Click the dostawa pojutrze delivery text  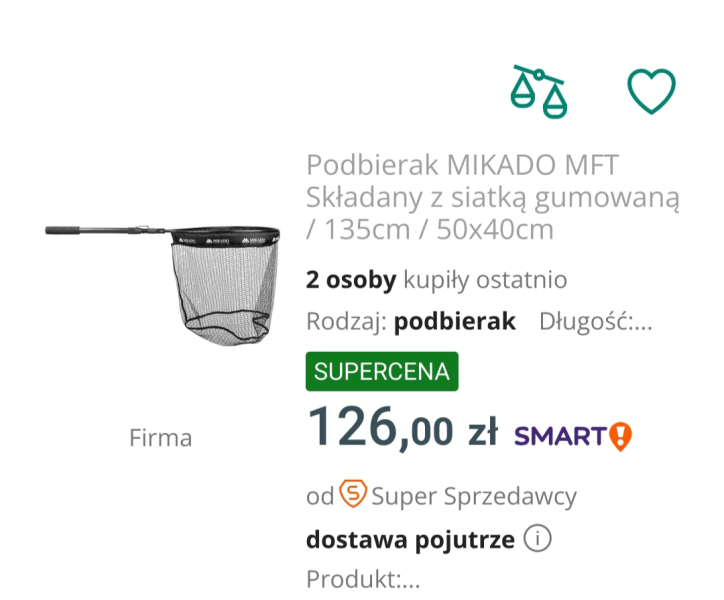tap(410, 540)
